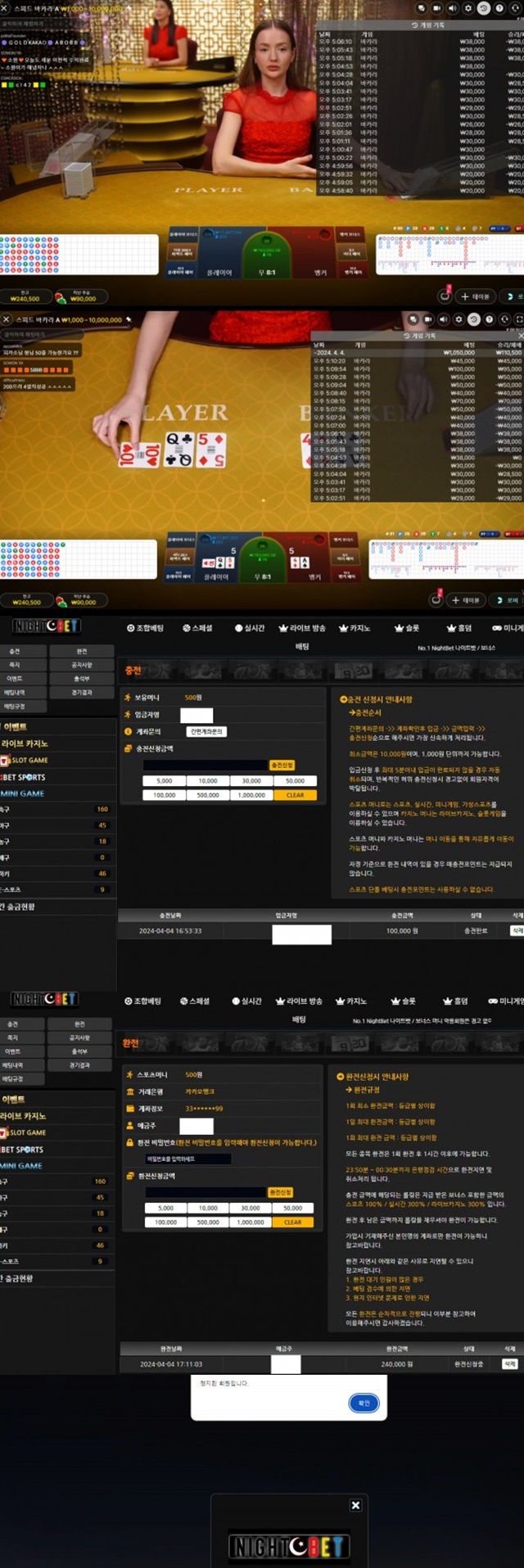Viewport: 524px width, 1568px height.
Task: Open 실시간 menu on the deposit page
Action: point(251,628)
